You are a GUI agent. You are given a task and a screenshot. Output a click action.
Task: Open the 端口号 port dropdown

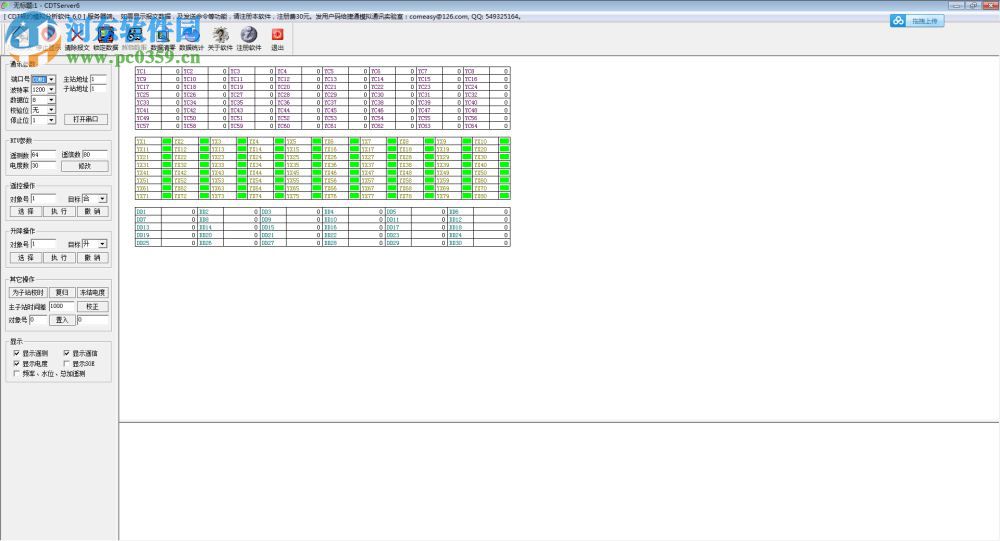click(51, 80)
